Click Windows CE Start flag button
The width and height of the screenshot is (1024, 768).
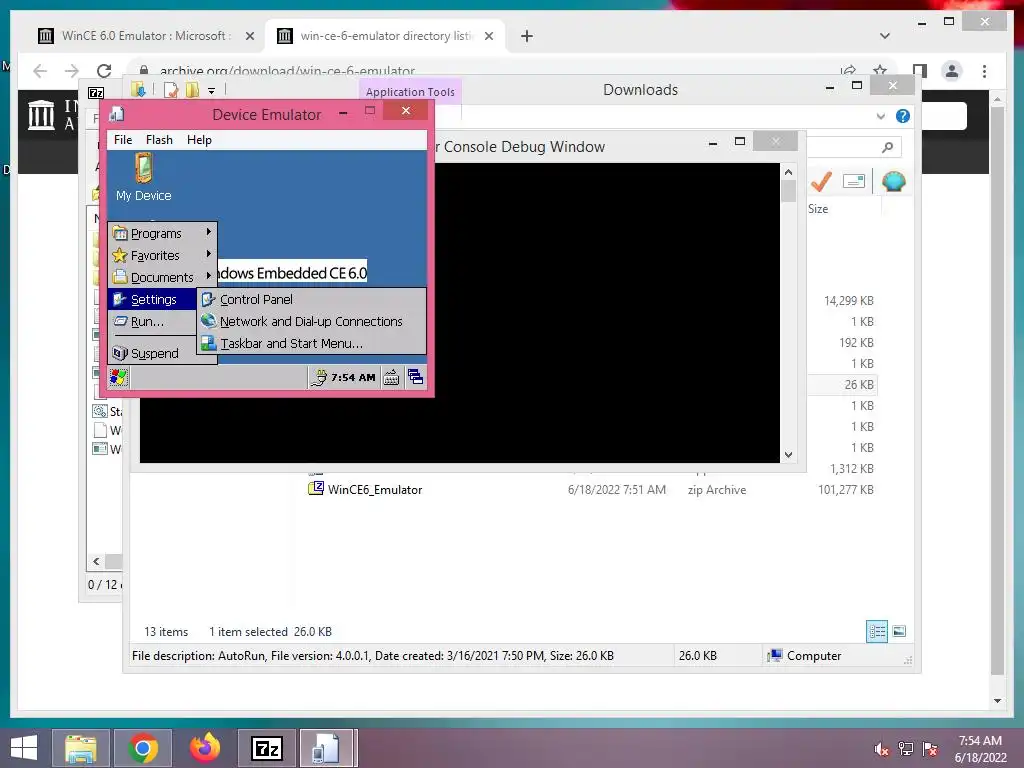coord(119,377)
